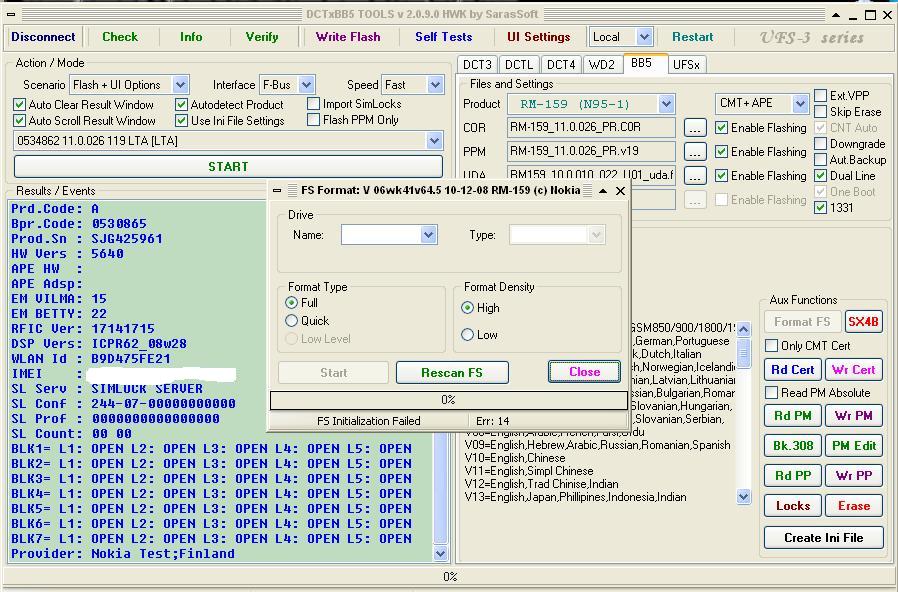The height and width of the screenshot is (592, 898).
Task: Open the CMT+APE dropdown
Action: tap(799, 104)
